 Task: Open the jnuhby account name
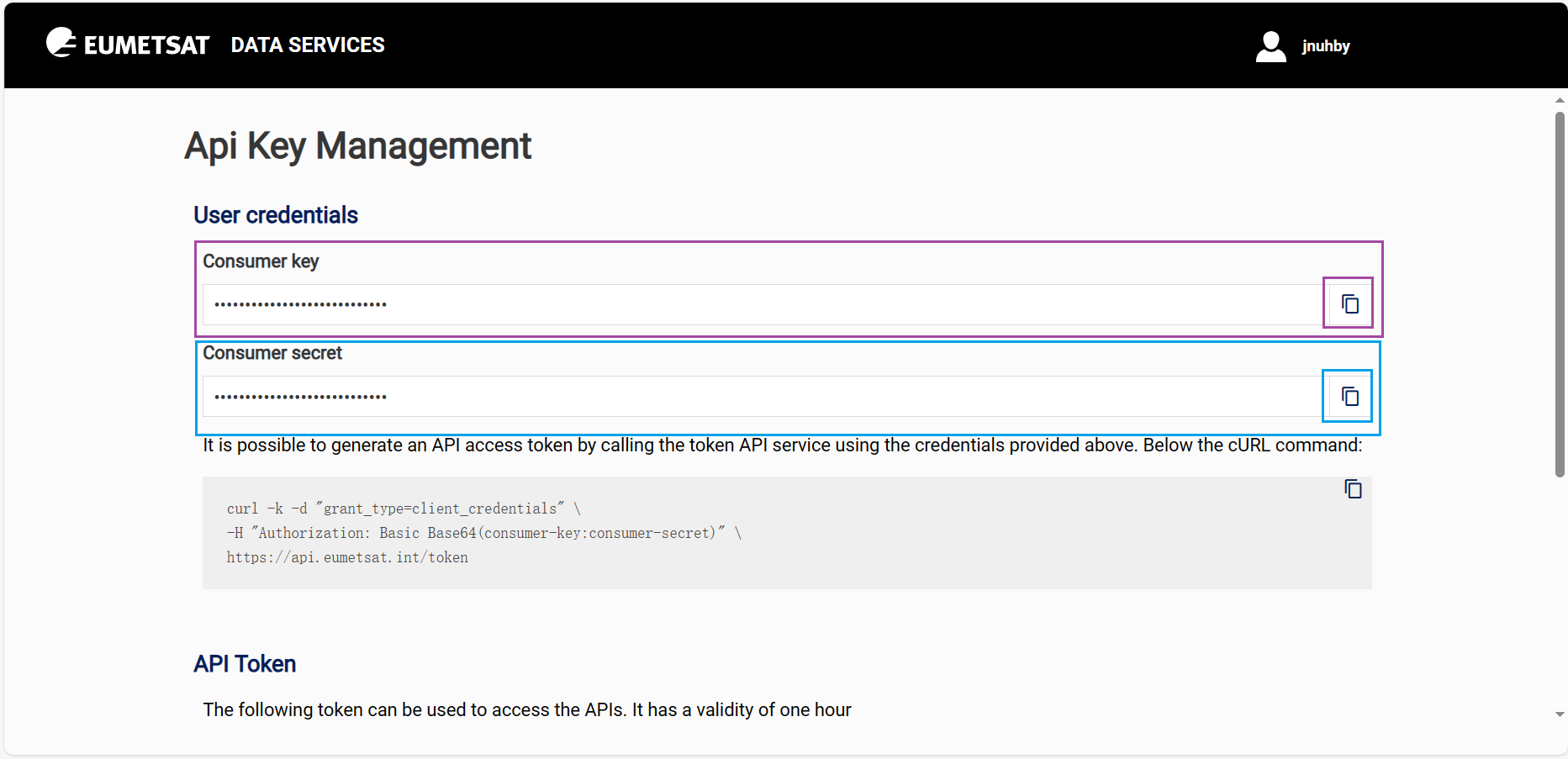point(1326,46)
